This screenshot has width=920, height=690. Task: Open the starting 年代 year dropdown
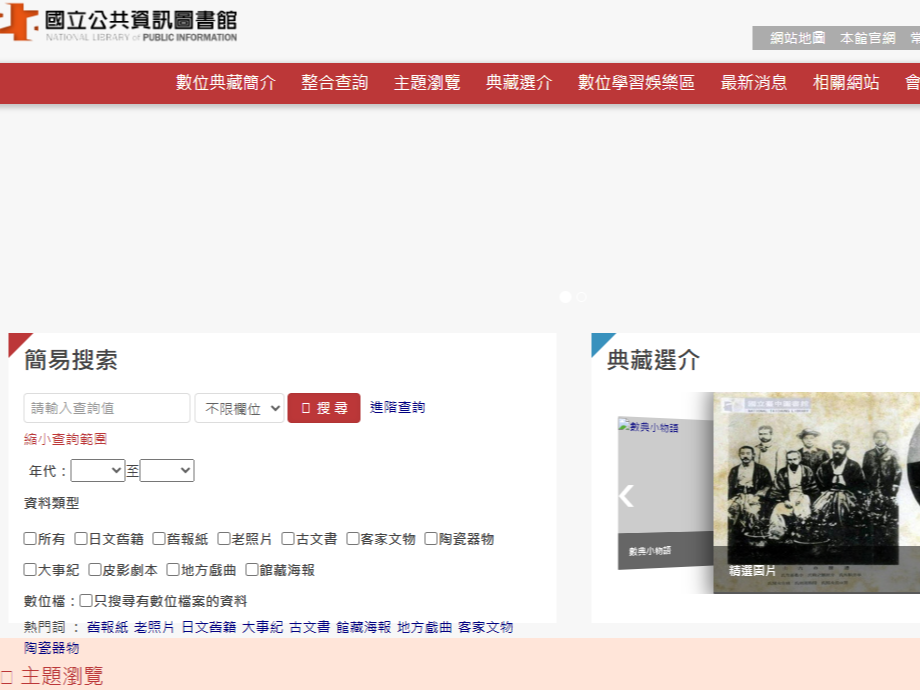[x=97, y=471]
